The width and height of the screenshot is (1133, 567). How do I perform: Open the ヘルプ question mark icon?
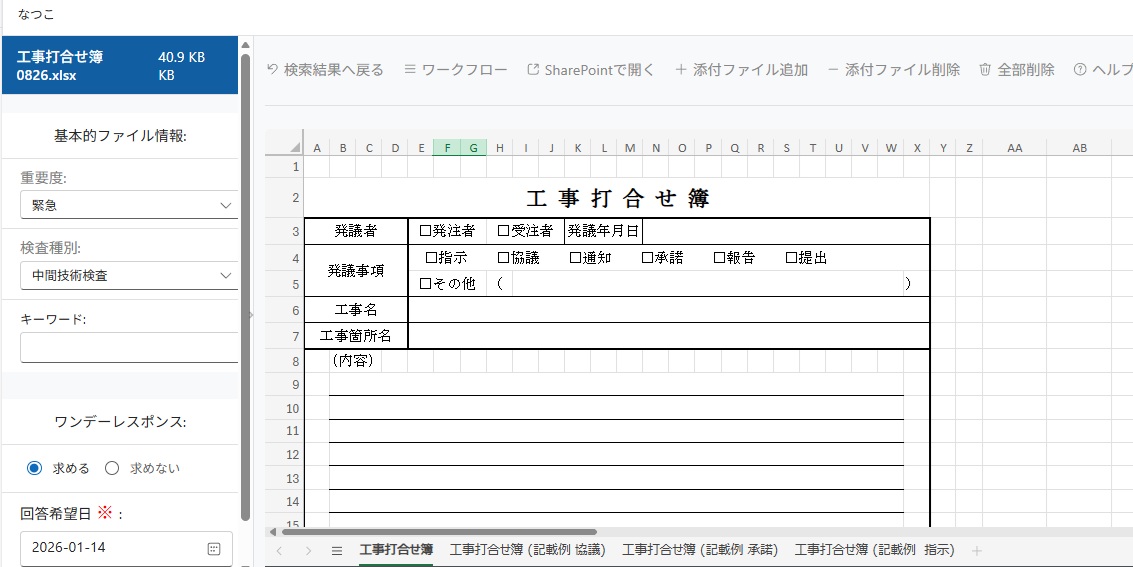tap(1080, 70)
